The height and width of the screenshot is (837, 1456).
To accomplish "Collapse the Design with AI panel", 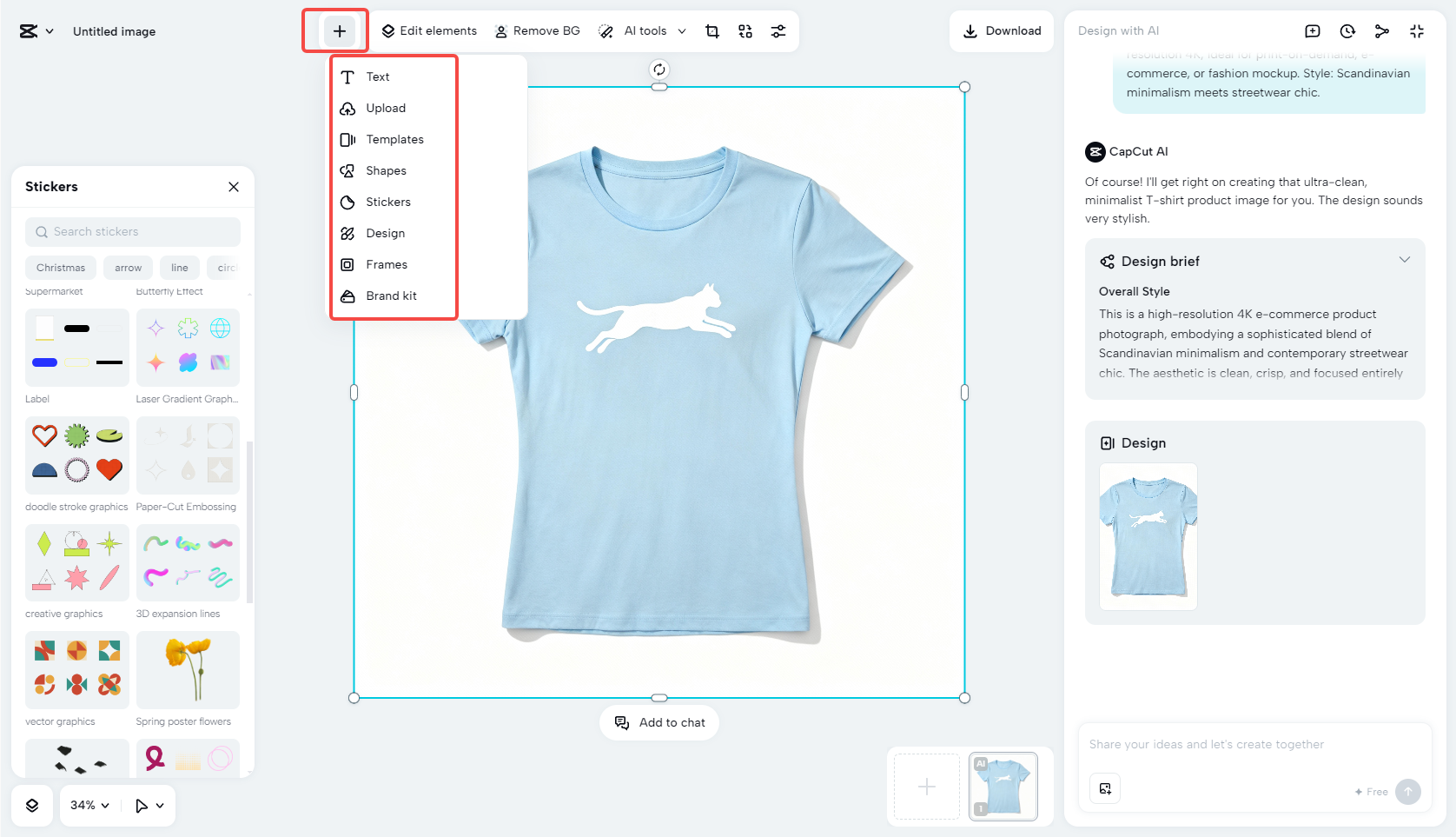I will [x=1417, y=31].
